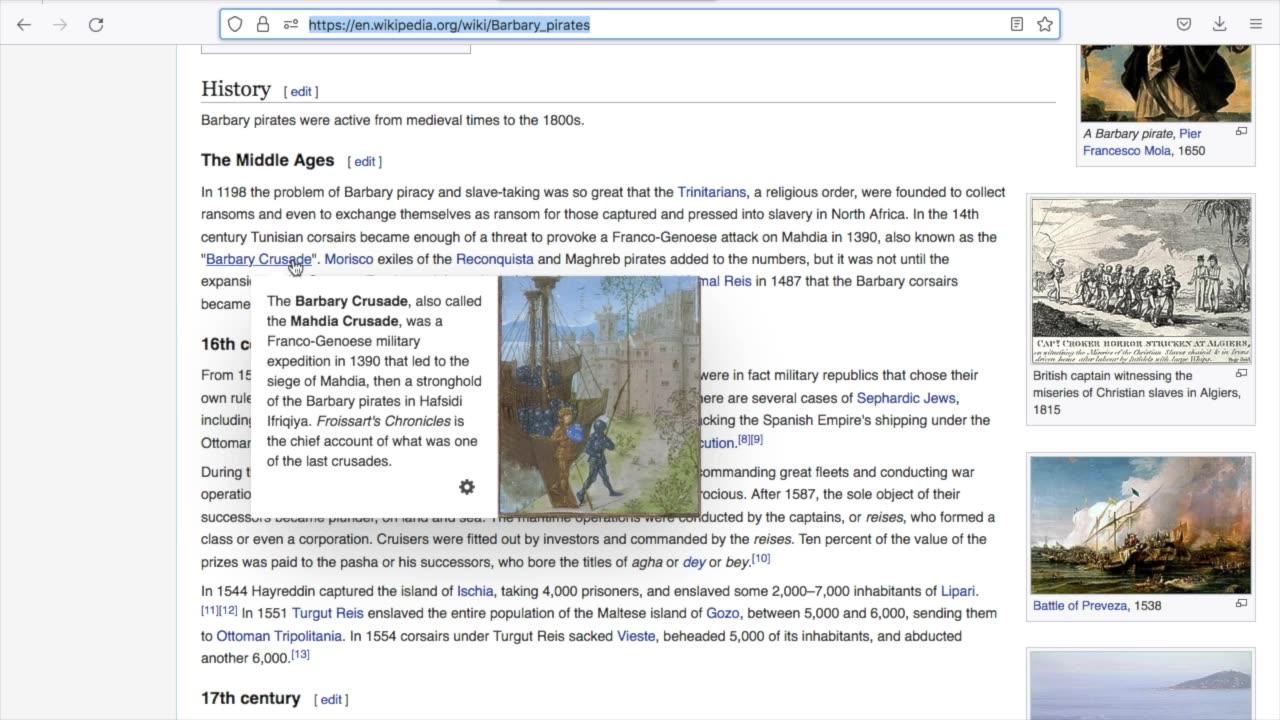1280x720 pixels.
Task: Open Barbary Crusade preview painting
Action: click(x=599, y=396)
